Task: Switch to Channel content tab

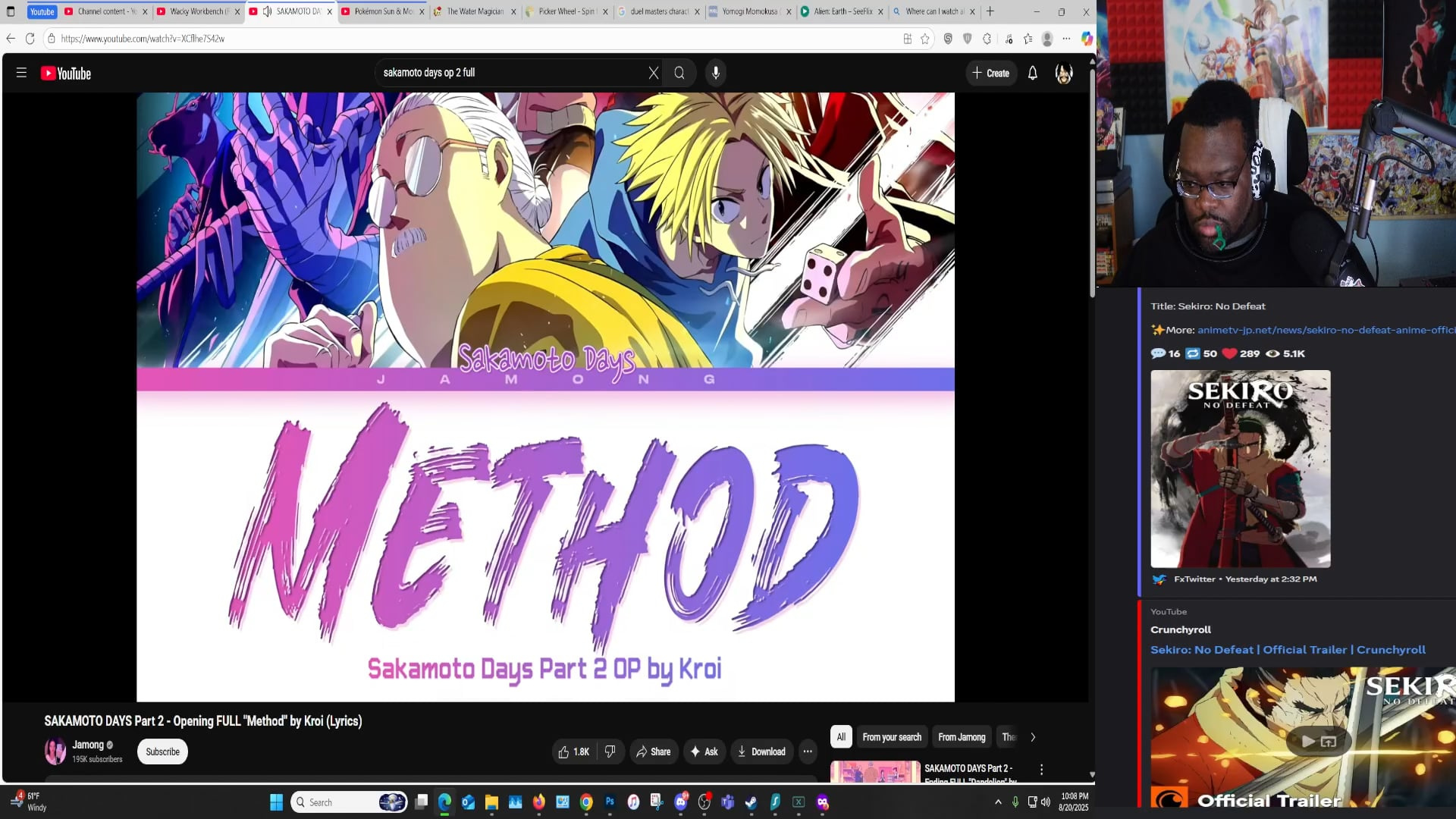Action: (106, 11)
